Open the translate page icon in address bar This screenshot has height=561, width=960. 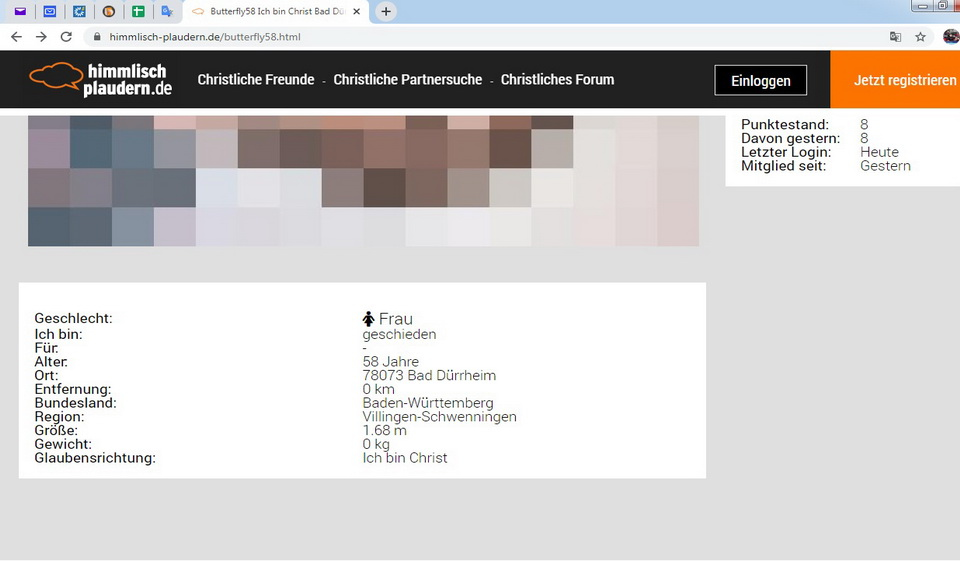pyautogui.click(x=895, y=37)
